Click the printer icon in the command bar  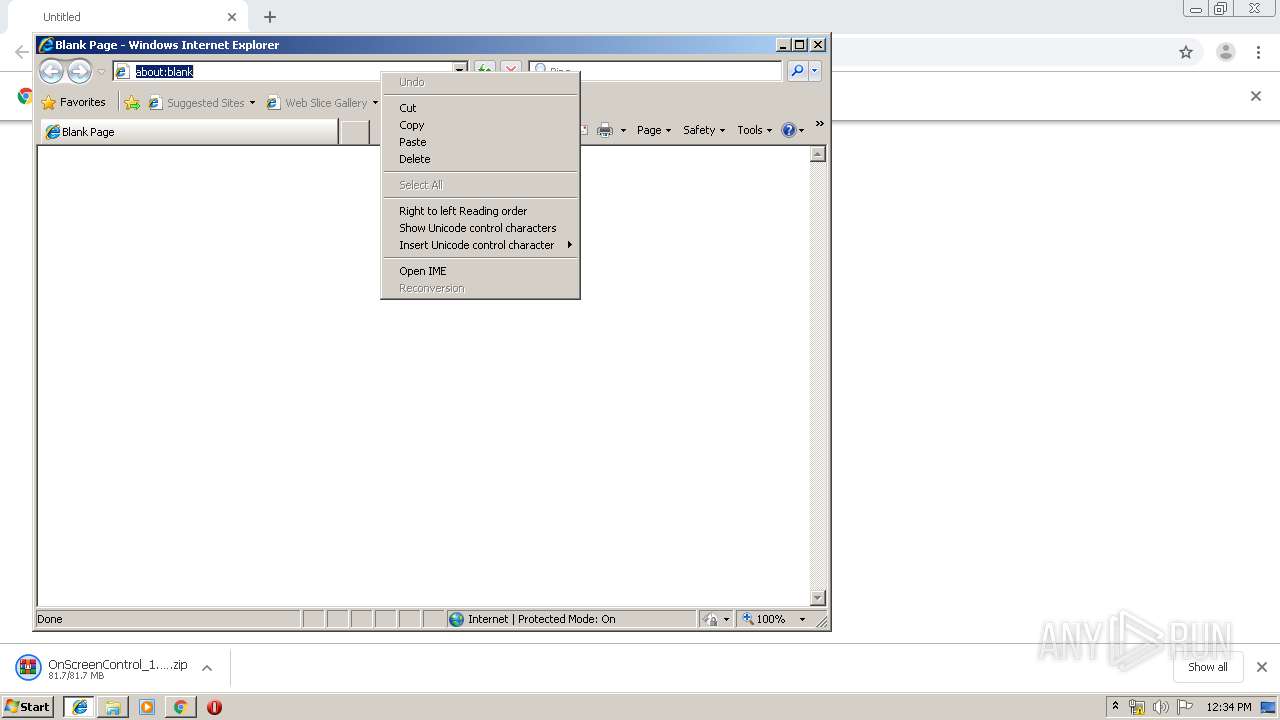605,130
